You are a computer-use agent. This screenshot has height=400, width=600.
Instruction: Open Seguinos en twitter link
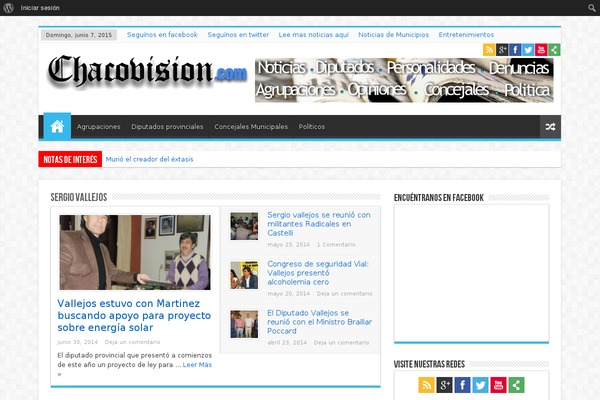coord(238,34)
